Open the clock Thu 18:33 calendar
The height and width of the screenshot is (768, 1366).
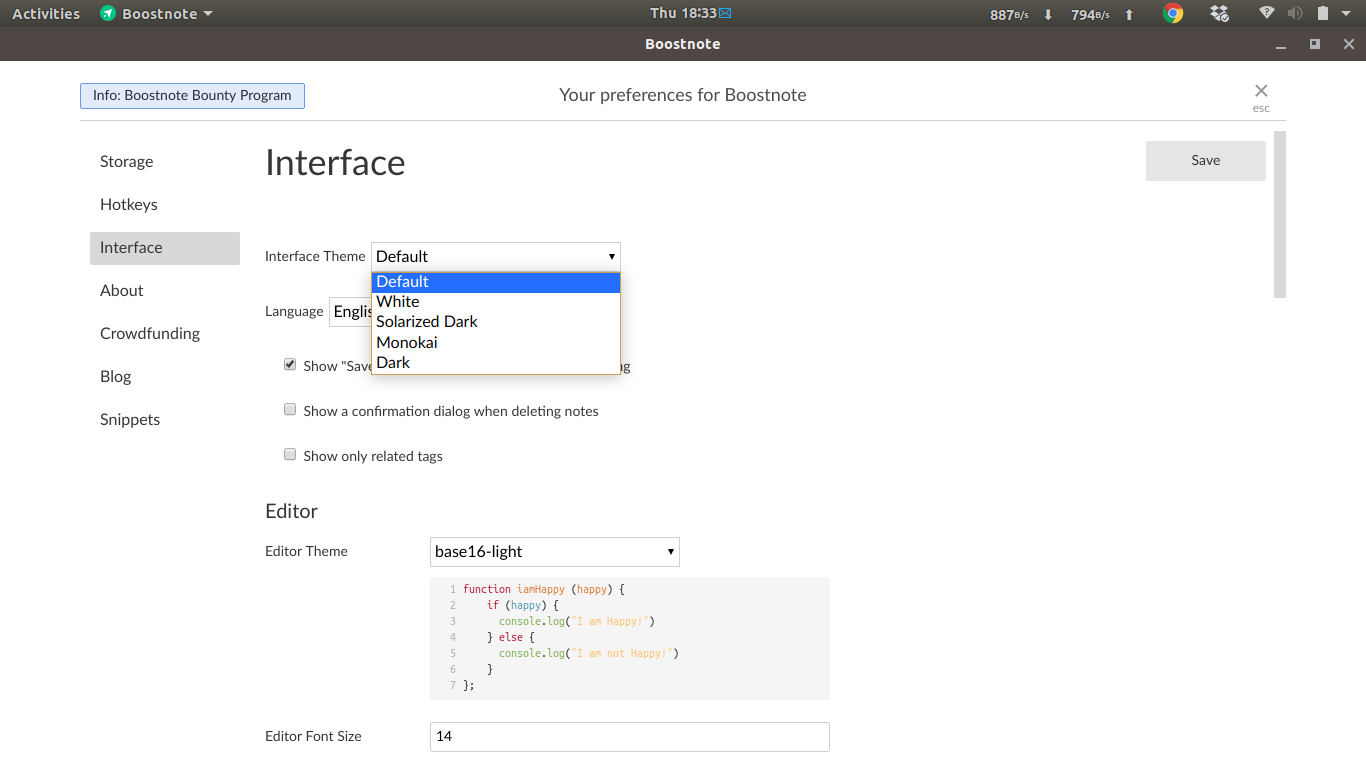point(683,13)
